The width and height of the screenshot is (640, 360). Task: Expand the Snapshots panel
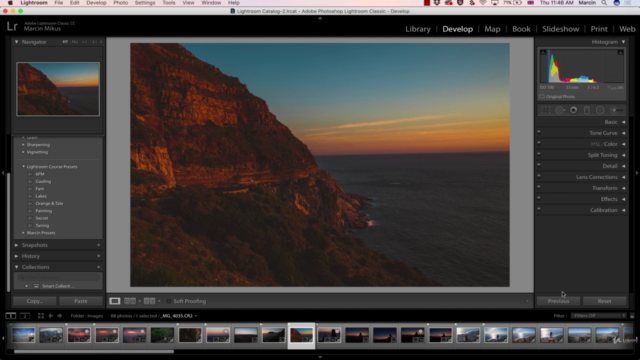pos(17,245)
